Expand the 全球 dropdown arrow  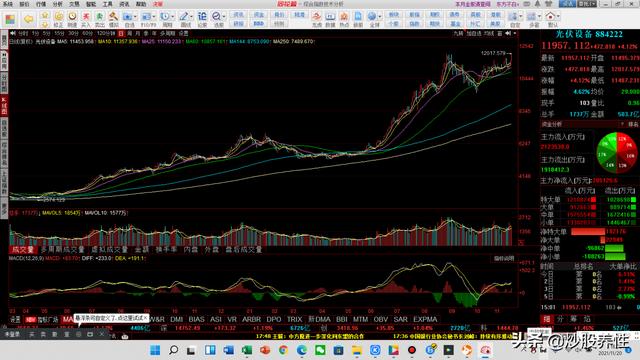[x=380, y=17]
